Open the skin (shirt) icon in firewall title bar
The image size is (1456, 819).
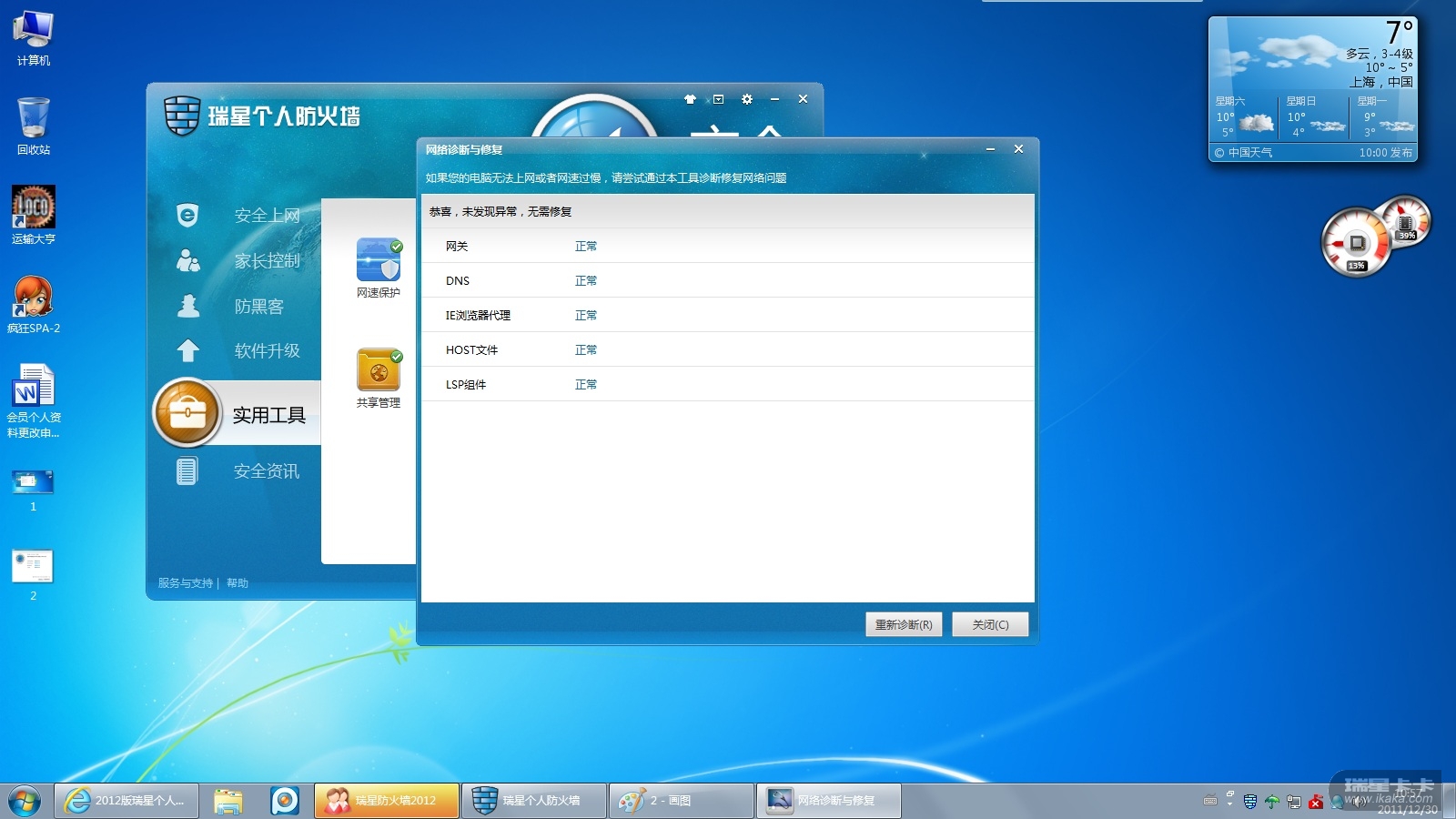[691, 99]
